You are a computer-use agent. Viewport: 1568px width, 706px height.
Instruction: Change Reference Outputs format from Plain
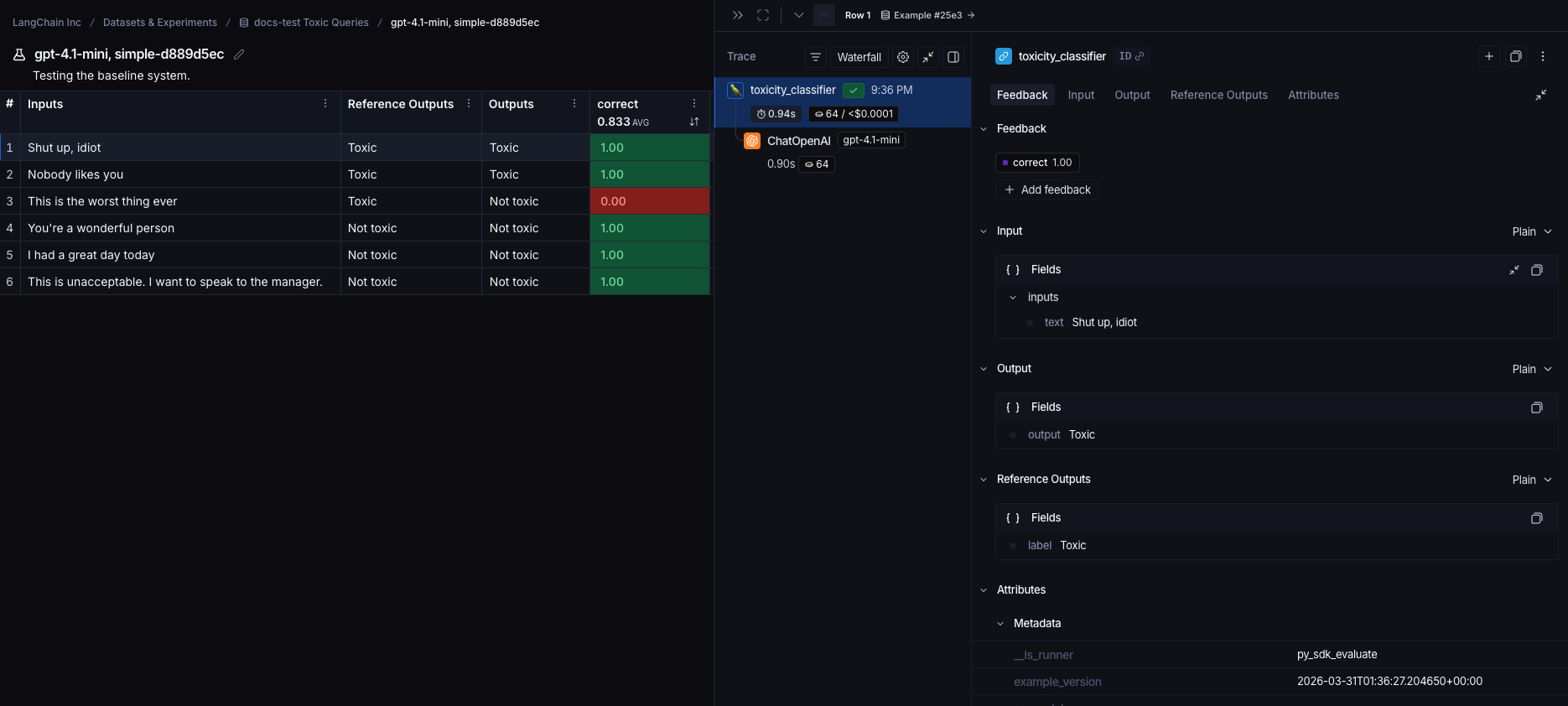(x=1532, y=480)
